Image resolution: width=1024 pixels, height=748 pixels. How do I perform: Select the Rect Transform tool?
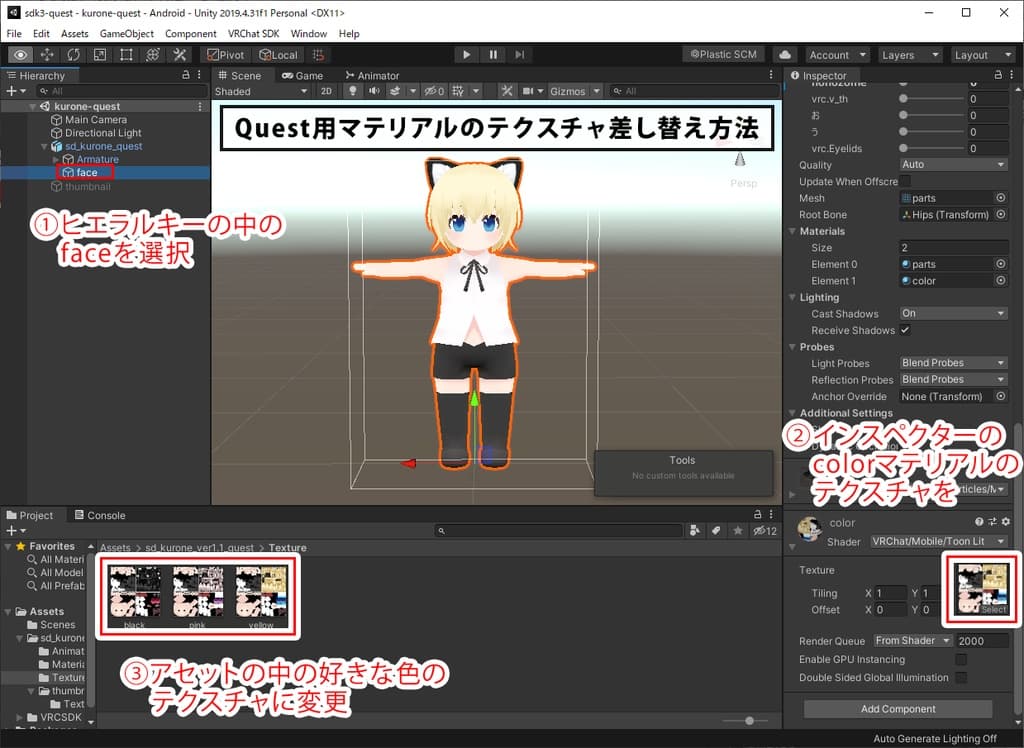click(126, 55)
